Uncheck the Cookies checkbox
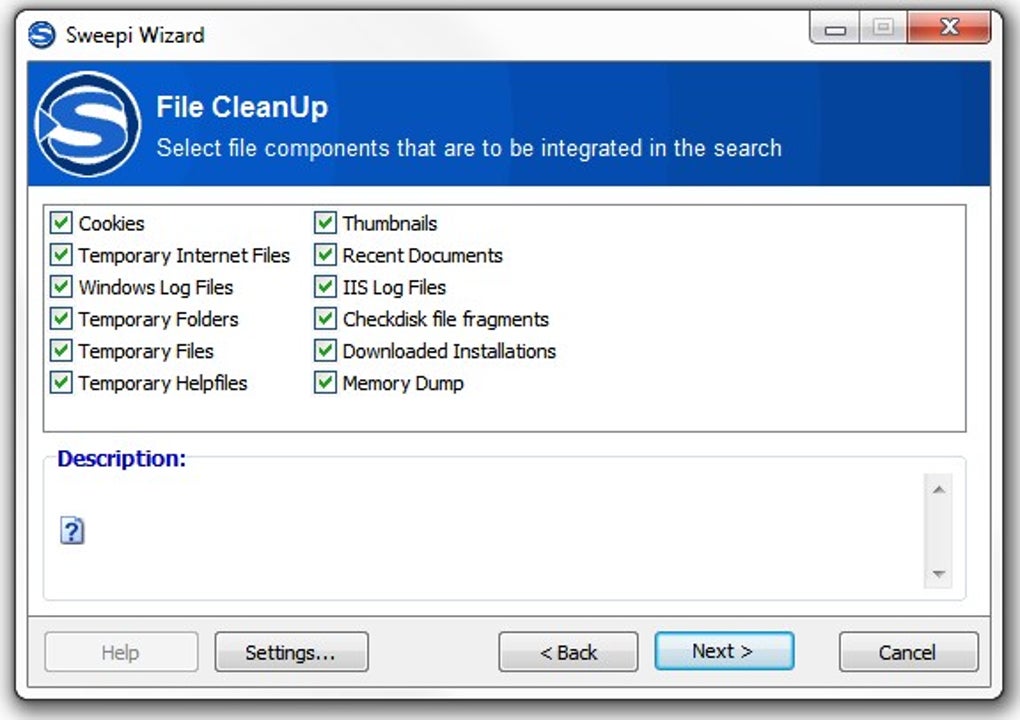 pyautogui.click(x=61, y=222)
